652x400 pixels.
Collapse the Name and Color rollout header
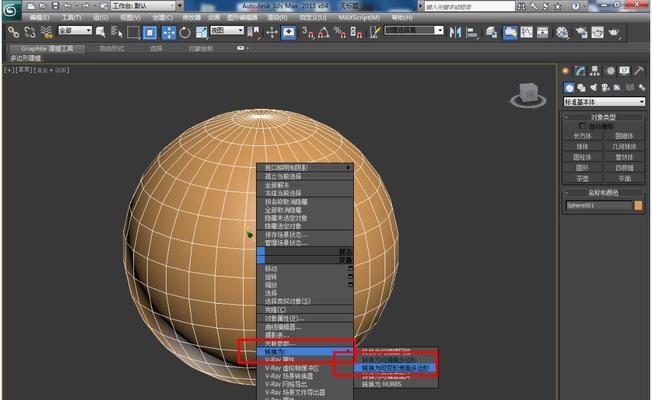(603, 193)
